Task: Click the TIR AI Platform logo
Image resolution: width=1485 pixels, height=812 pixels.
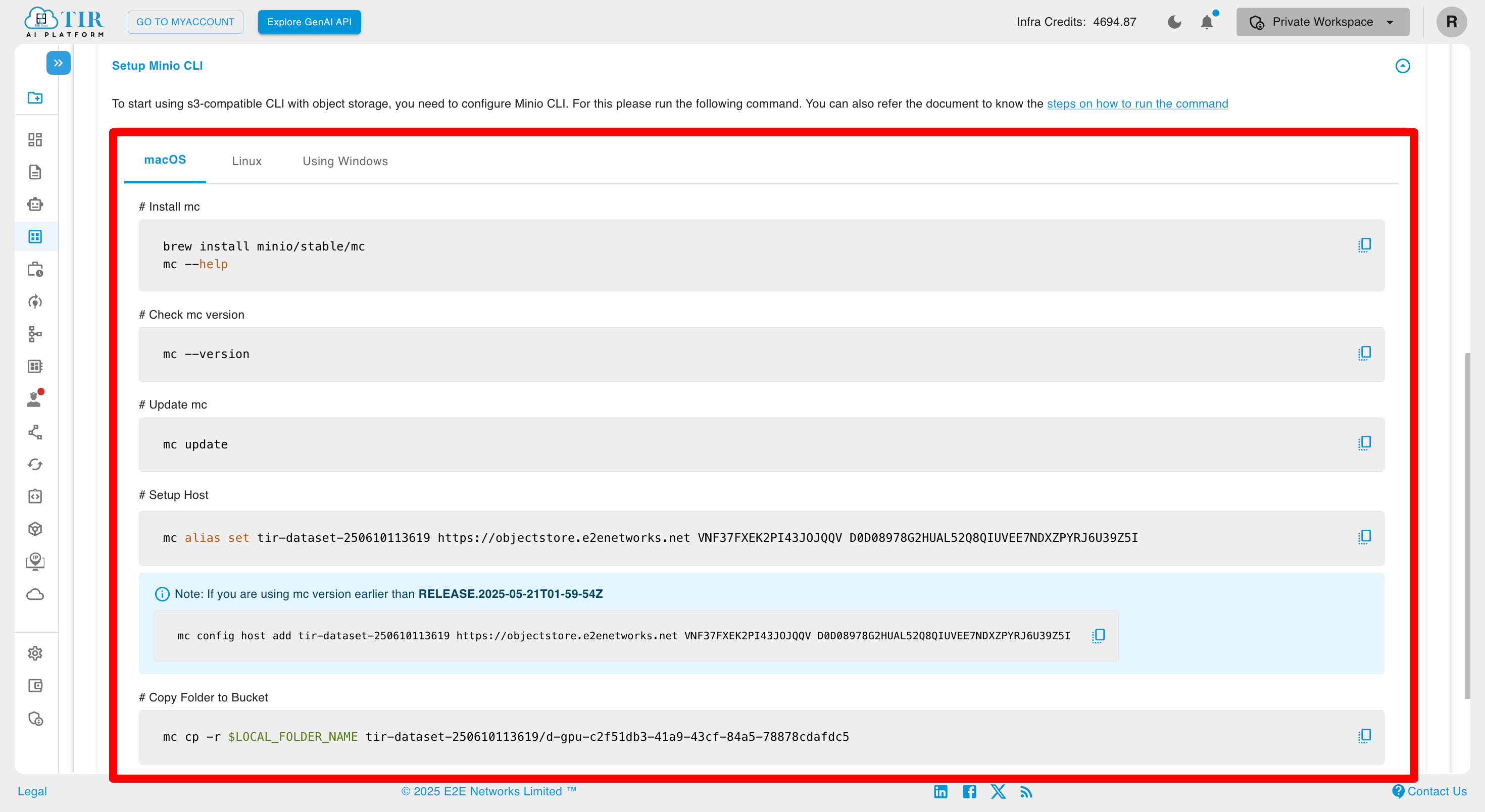Action: coord(64,22)
